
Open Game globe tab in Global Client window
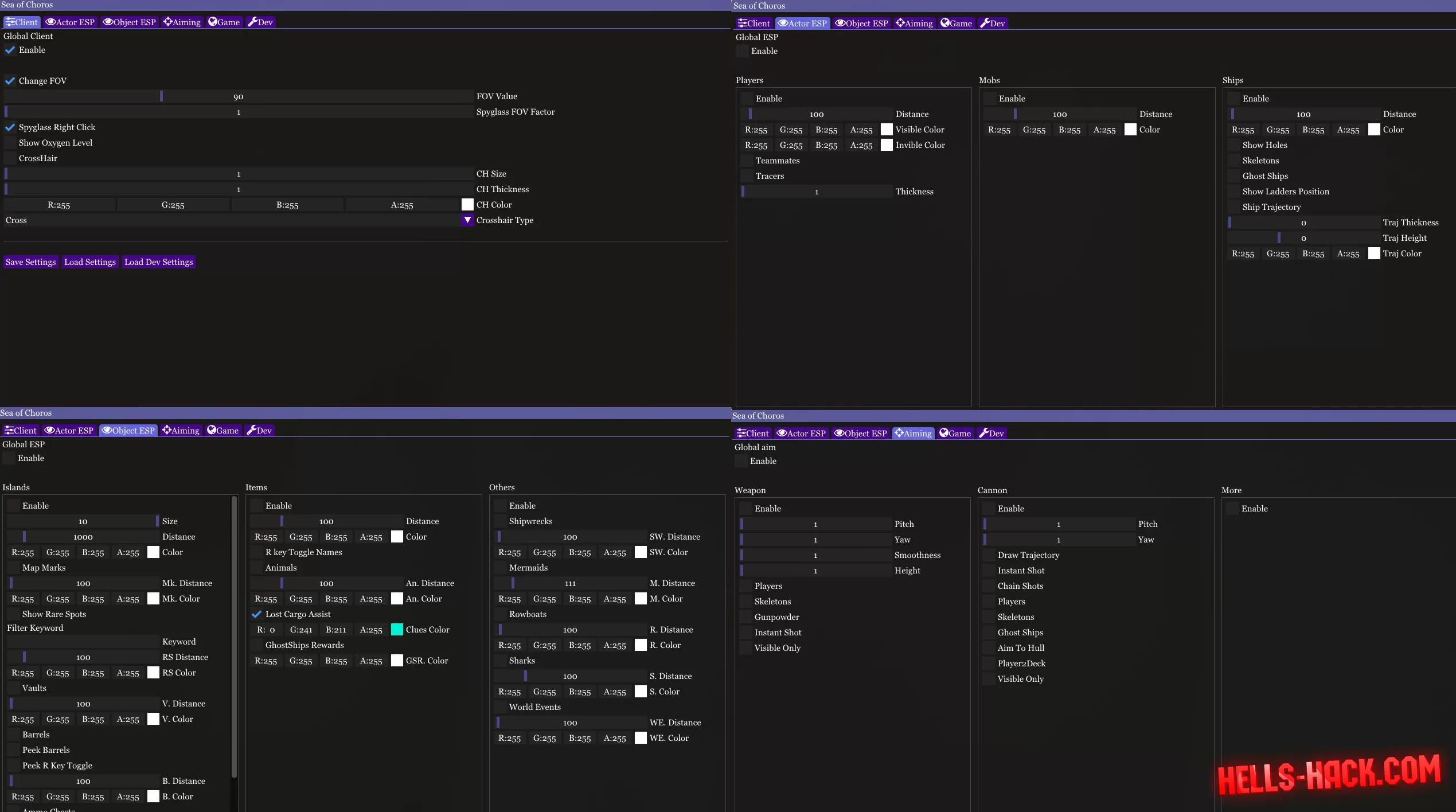click(224, 22)
